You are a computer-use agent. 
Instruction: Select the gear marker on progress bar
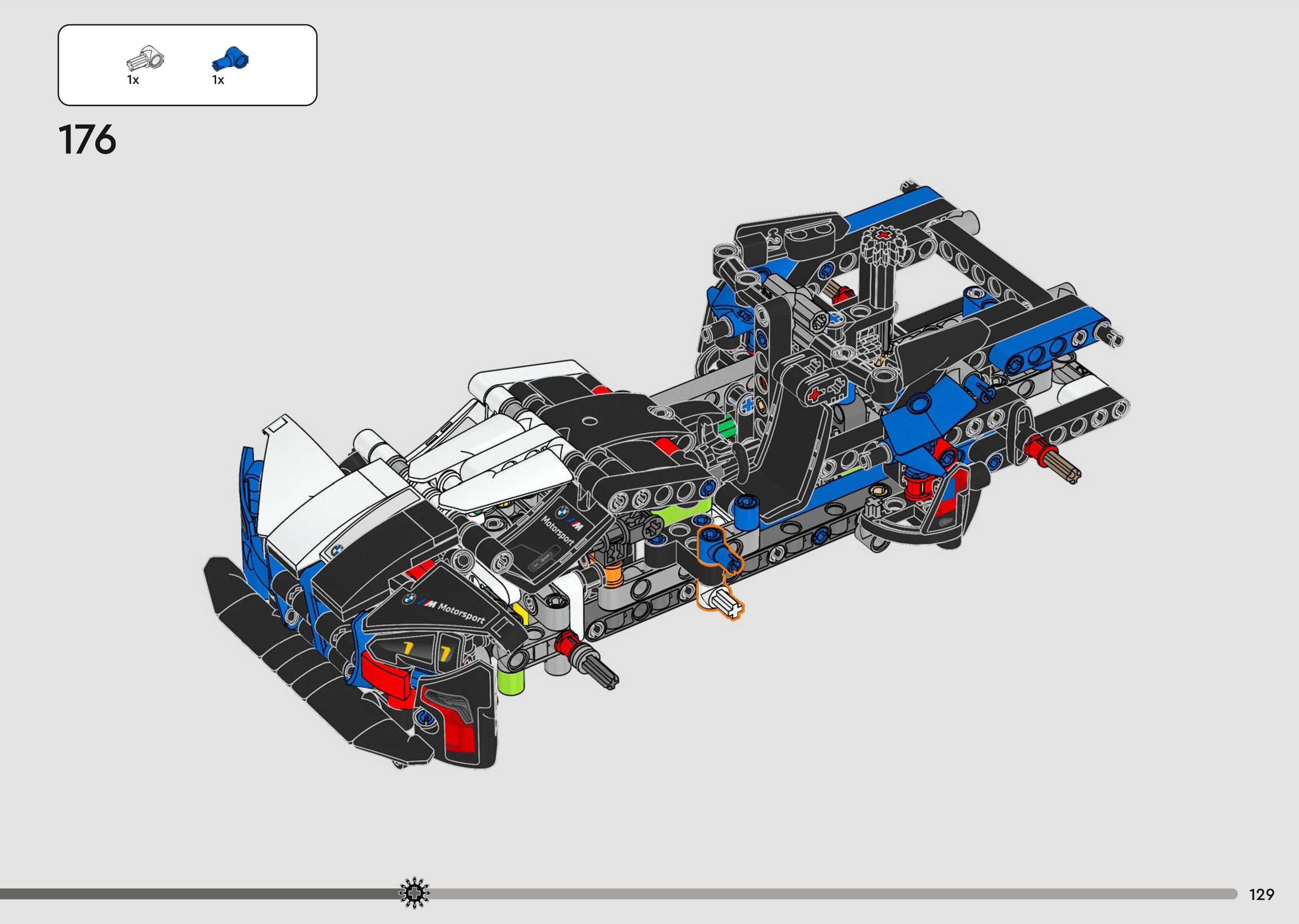(414, 893)
